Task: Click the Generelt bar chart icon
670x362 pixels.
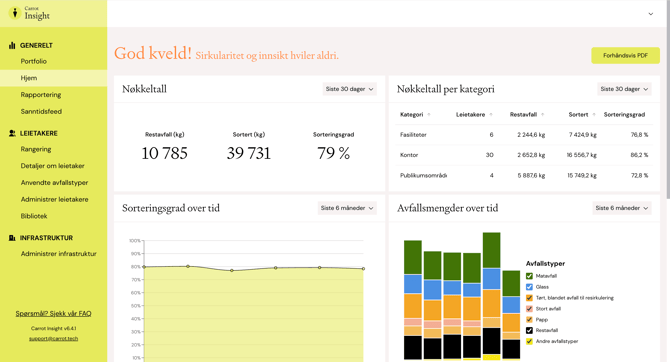Action: 12,45
